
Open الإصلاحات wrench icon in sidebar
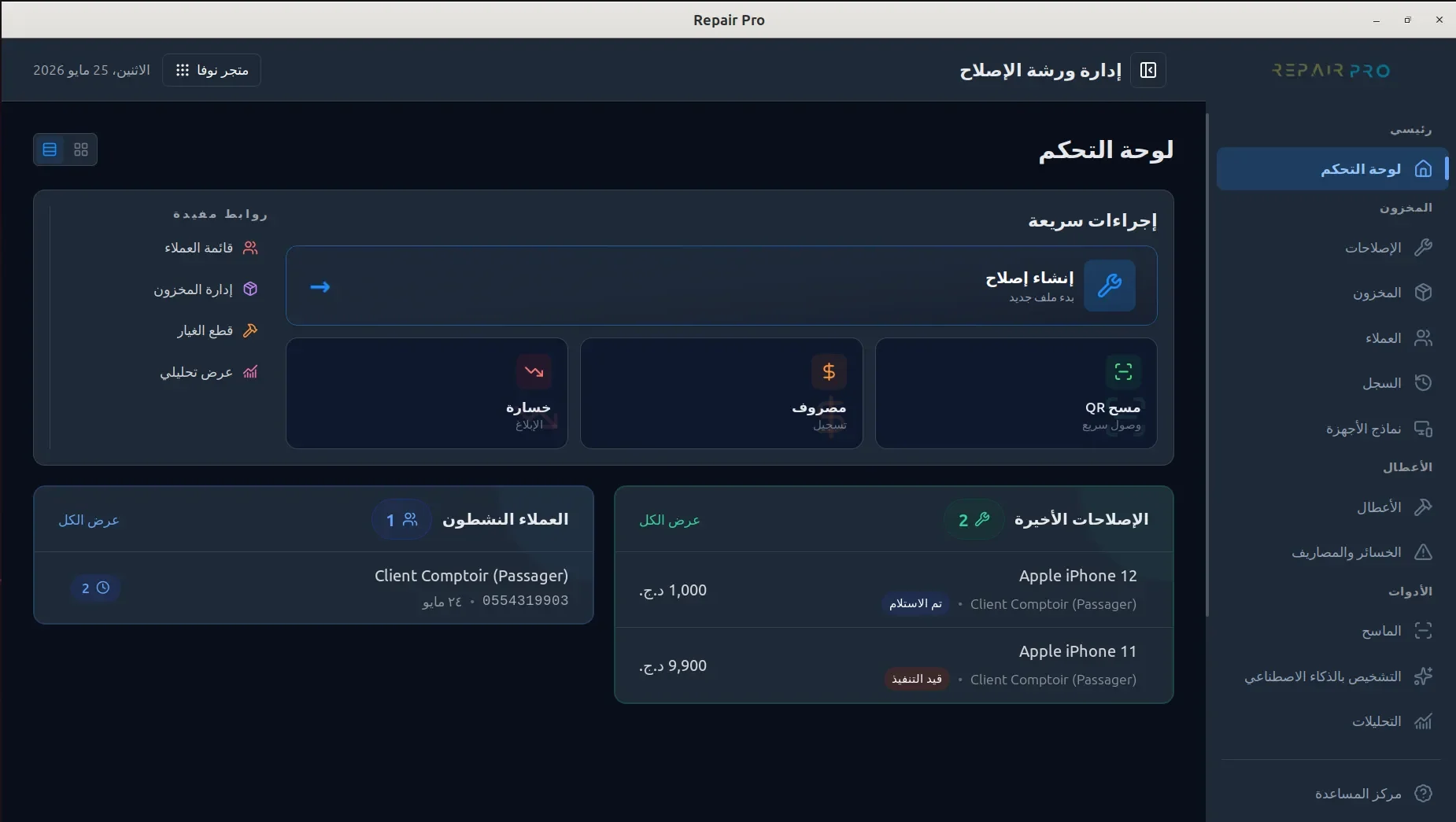click(1423, 248)
